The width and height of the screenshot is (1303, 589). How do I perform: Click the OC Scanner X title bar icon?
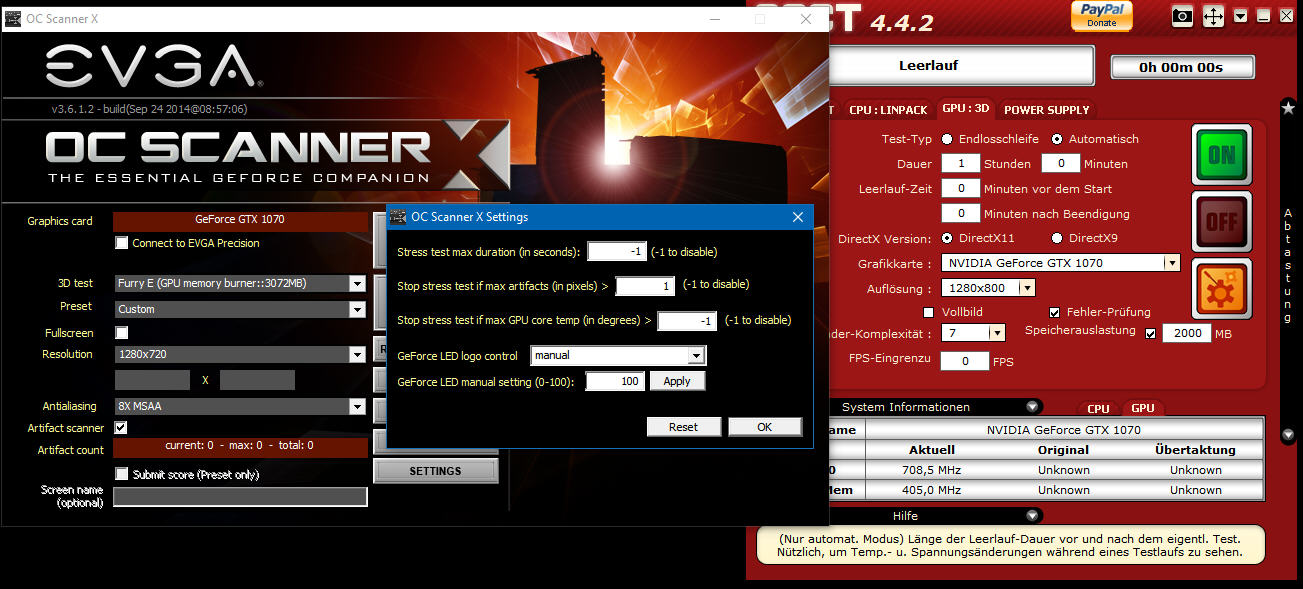[x=14, y=19]
